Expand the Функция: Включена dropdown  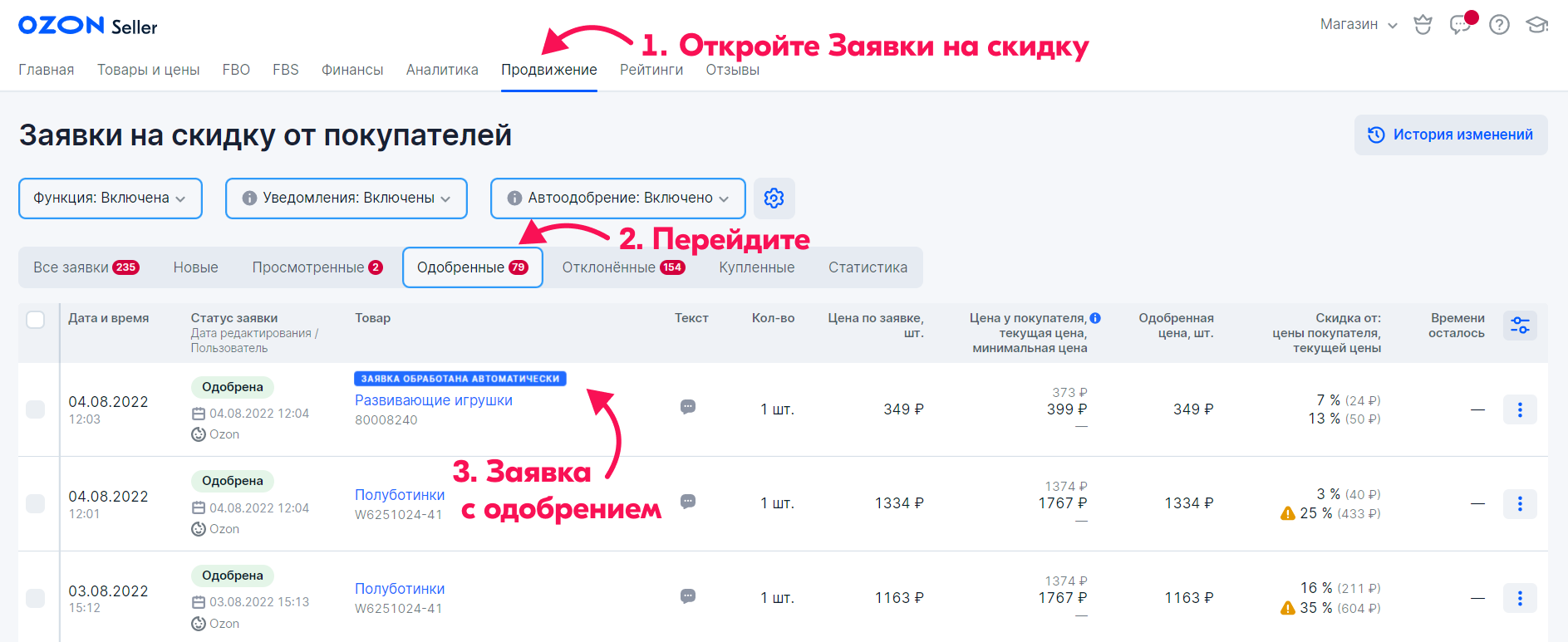pos(110,198)
